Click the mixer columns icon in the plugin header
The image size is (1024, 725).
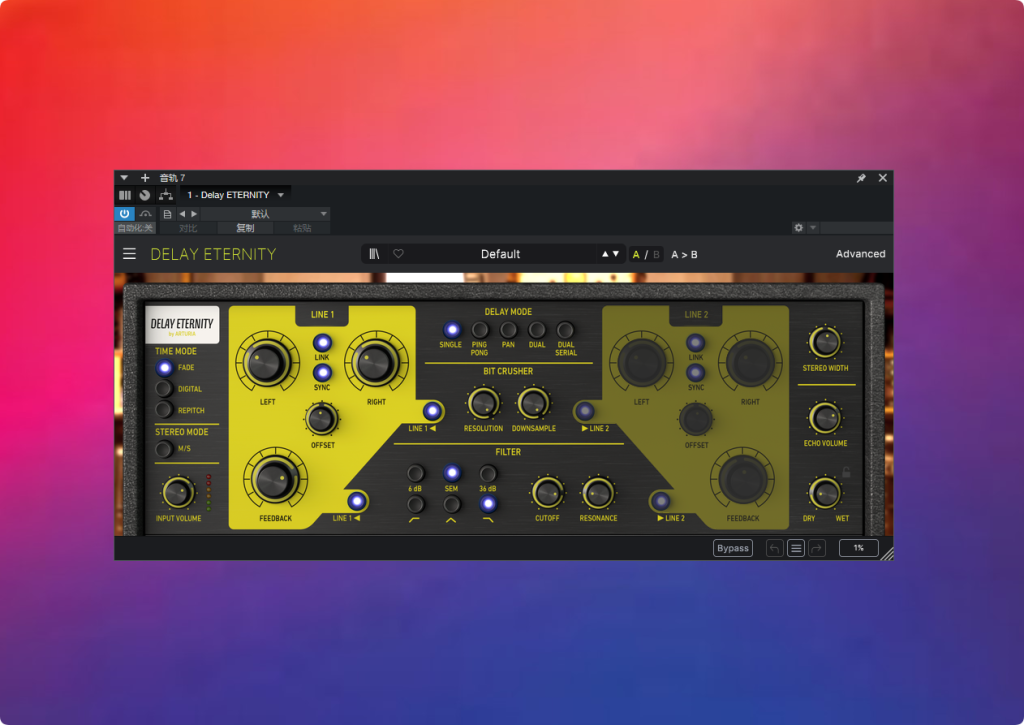[x=125, y=195]
